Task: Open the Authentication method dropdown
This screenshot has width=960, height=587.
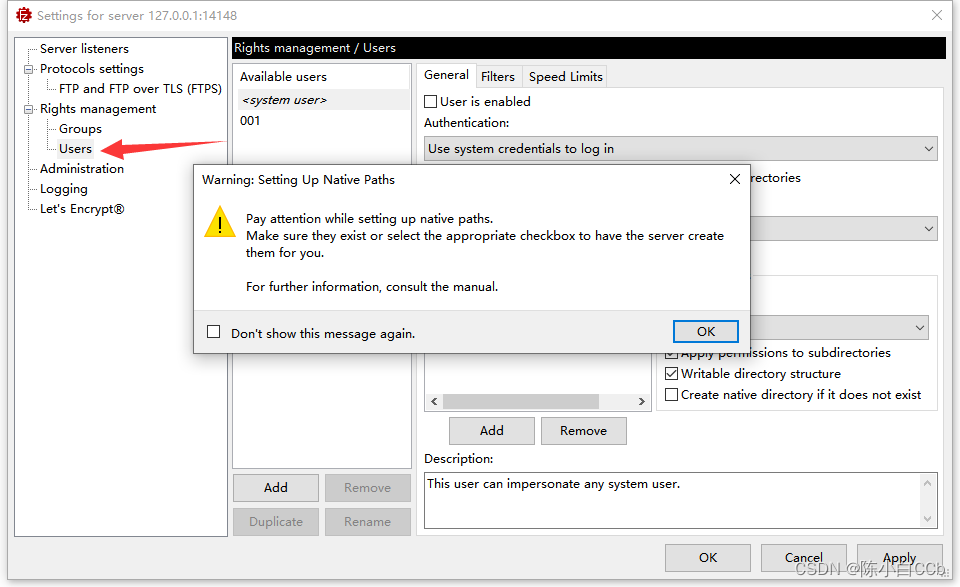Action: [x=680, y=149]
